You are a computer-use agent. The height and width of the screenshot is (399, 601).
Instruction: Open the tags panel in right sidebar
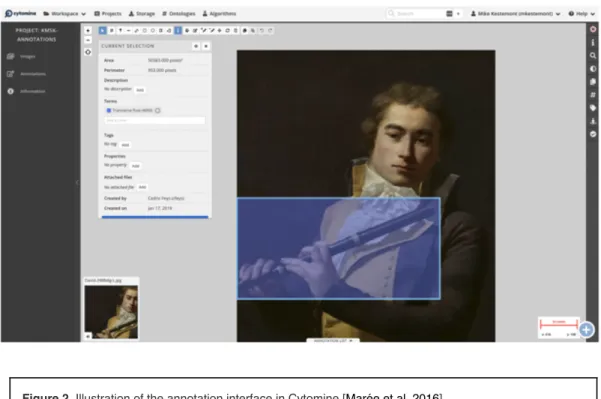(x=593, y=108)
